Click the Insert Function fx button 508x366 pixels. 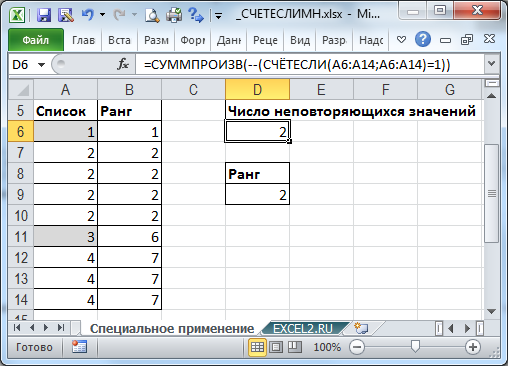(123, 64)
